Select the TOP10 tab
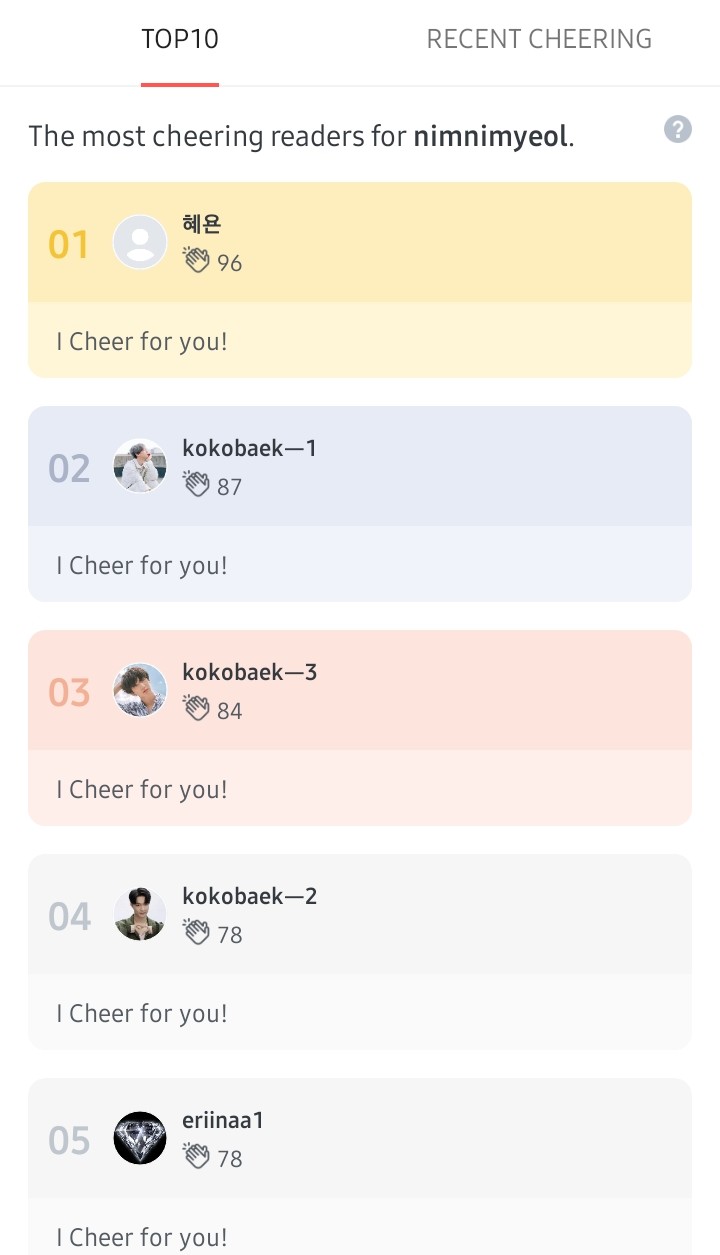 [180, 40]
